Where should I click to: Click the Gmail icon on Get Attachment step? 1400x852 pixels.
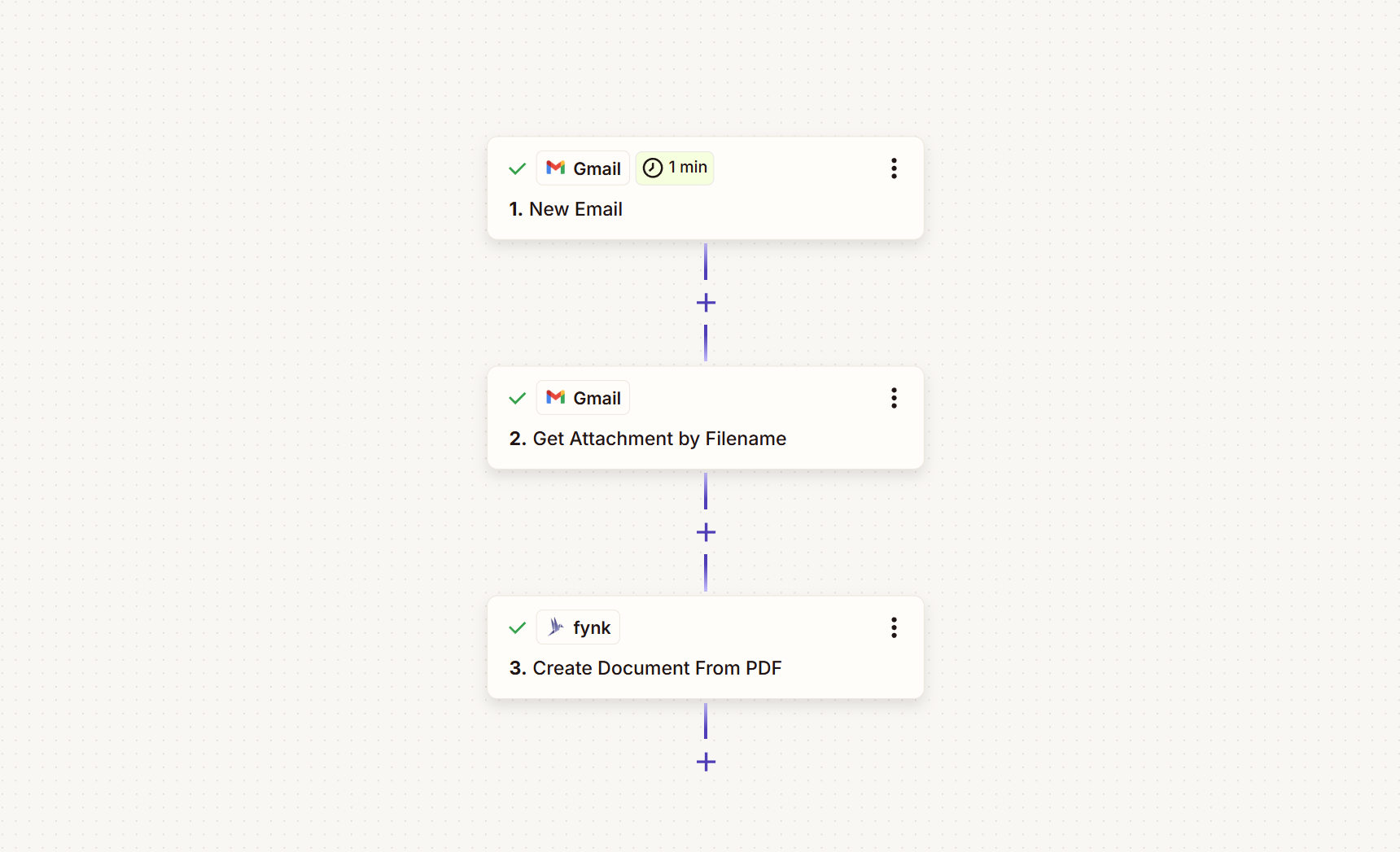[x=556, y=398]
